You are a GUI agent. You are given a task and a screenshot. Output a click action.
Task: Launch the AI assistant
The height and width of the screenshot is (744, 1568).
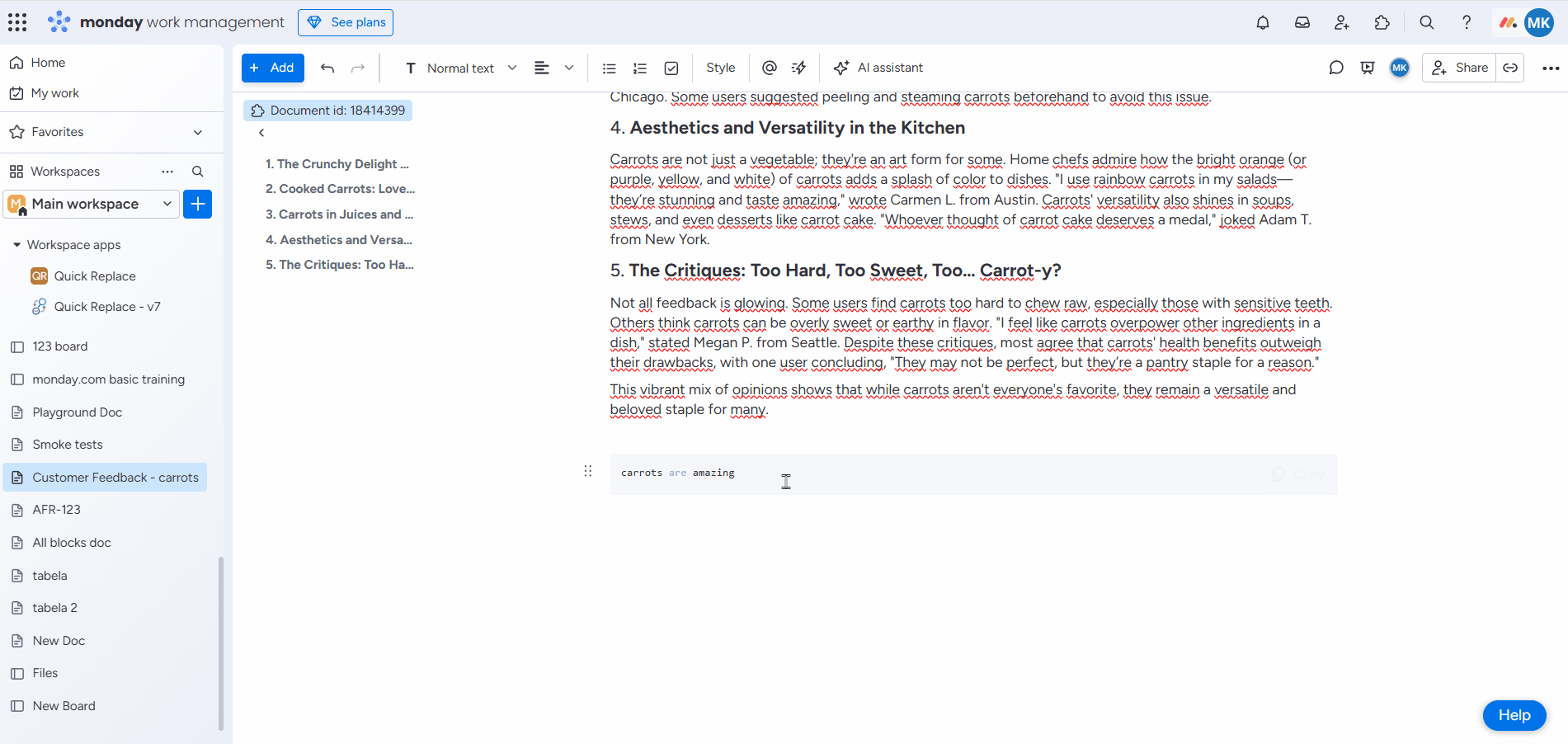point(878,68)
